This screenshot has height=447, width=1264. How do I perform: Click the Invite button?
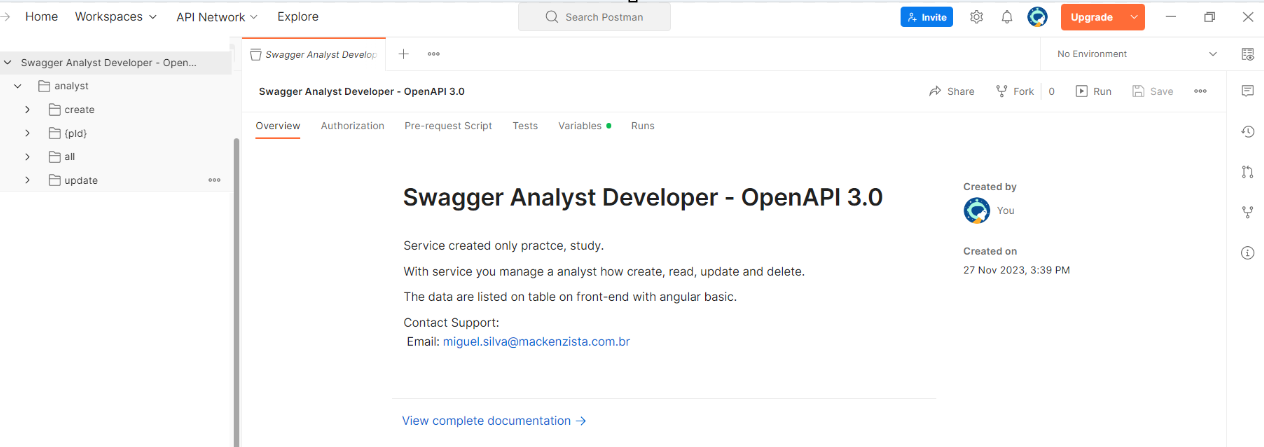point(926,17)
